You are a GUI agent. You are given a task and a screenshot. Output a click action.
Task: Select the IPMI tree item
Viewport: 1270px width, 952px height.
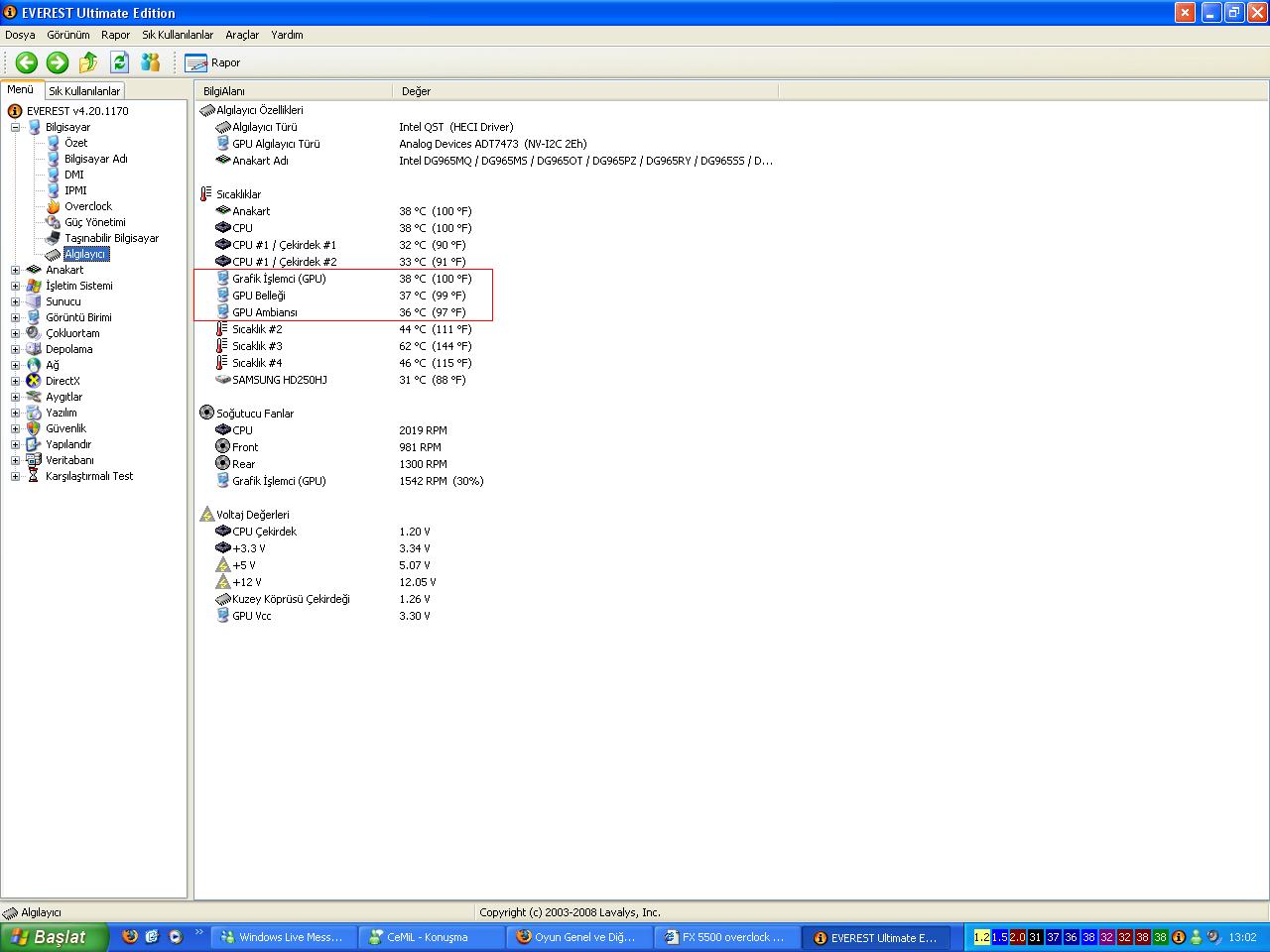click(x=75, y=190)
